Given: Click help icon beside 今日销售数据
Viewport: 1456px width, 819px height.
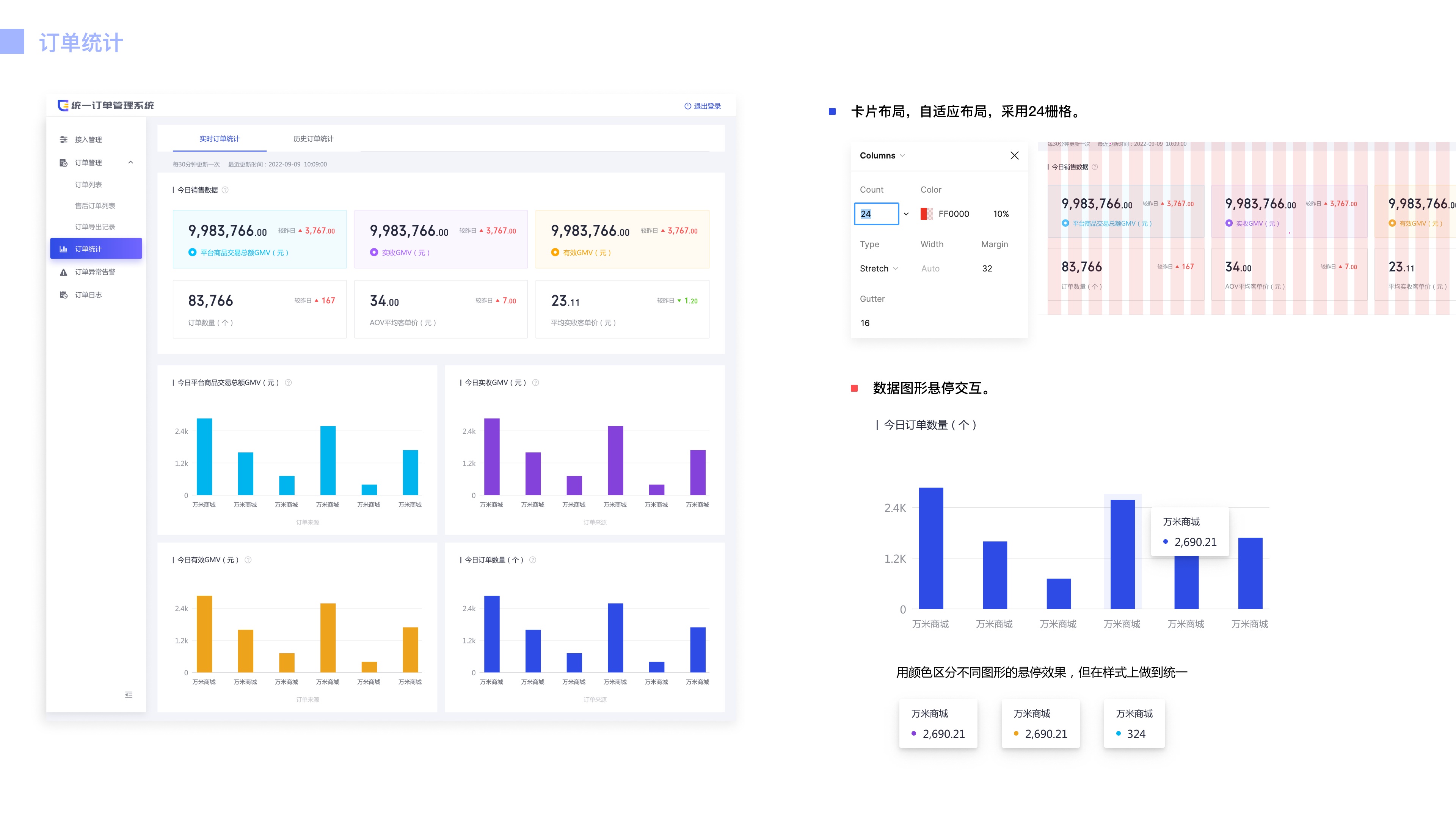Looking at the screenshot, I should pyautogui.click(x=226, y=190).
